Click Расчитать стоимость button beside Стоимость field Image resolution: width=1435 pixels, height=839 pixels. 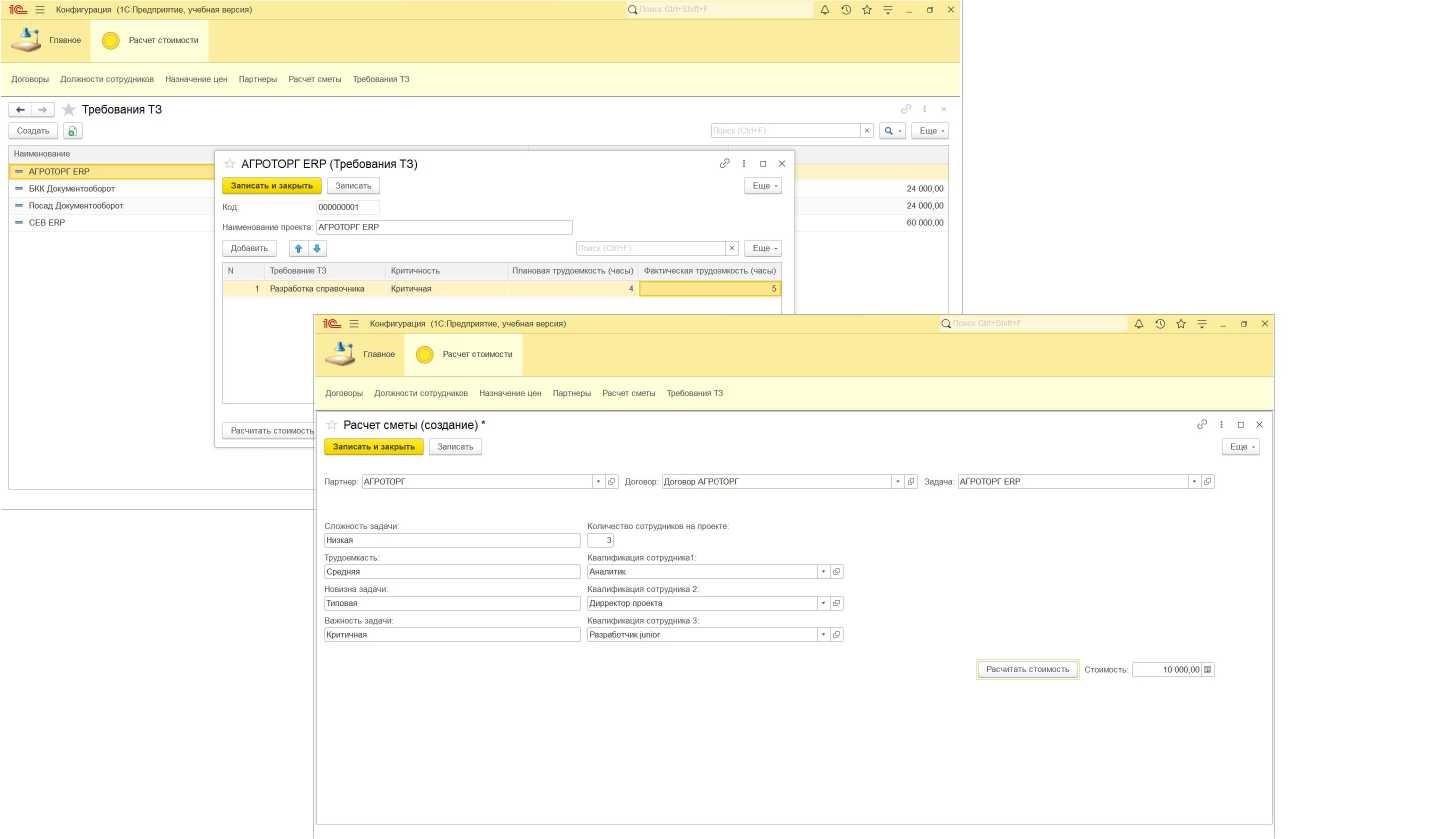point(1027,670)
